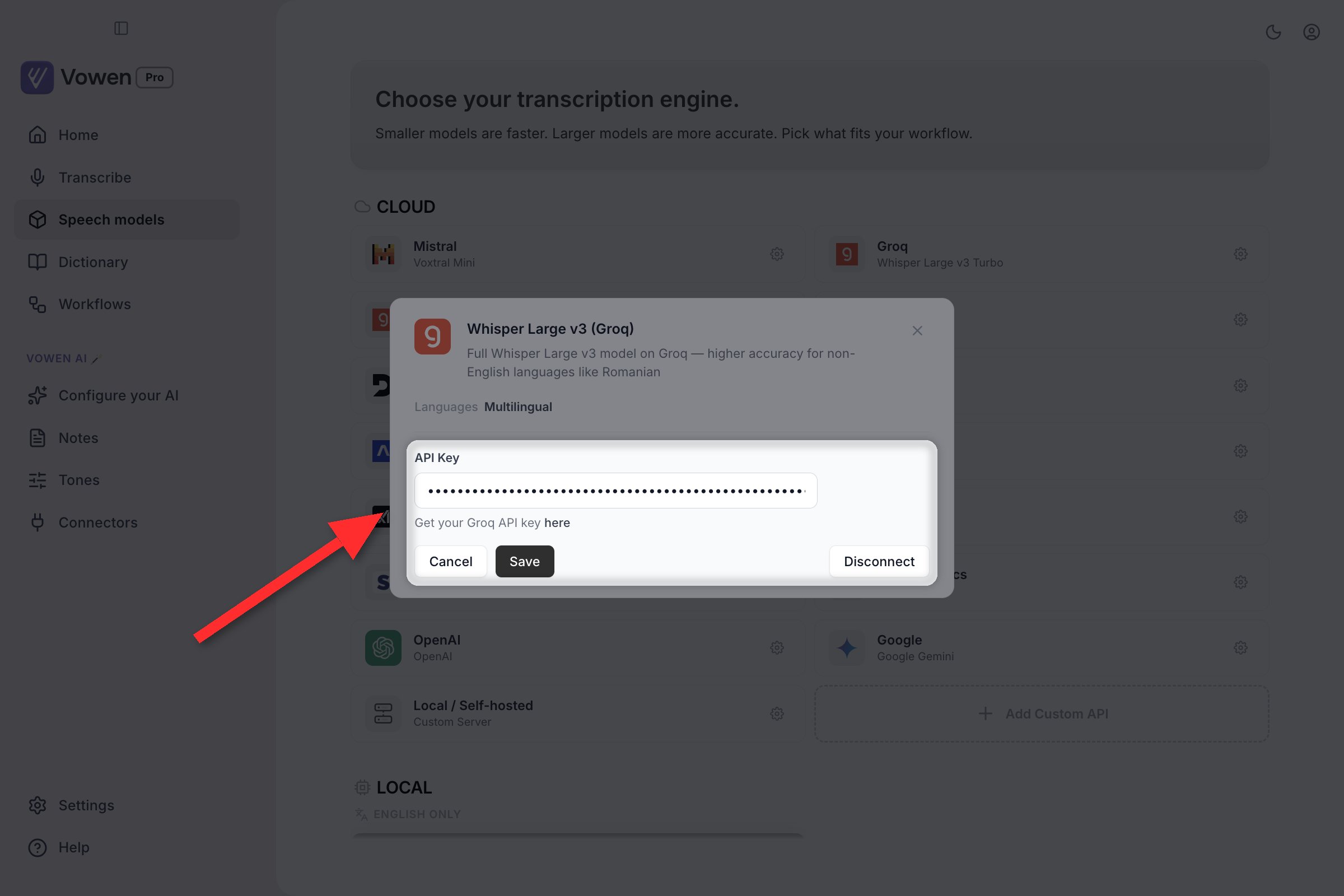
Task: Toggle dark mode moon icon
Action: point(1273,32)
